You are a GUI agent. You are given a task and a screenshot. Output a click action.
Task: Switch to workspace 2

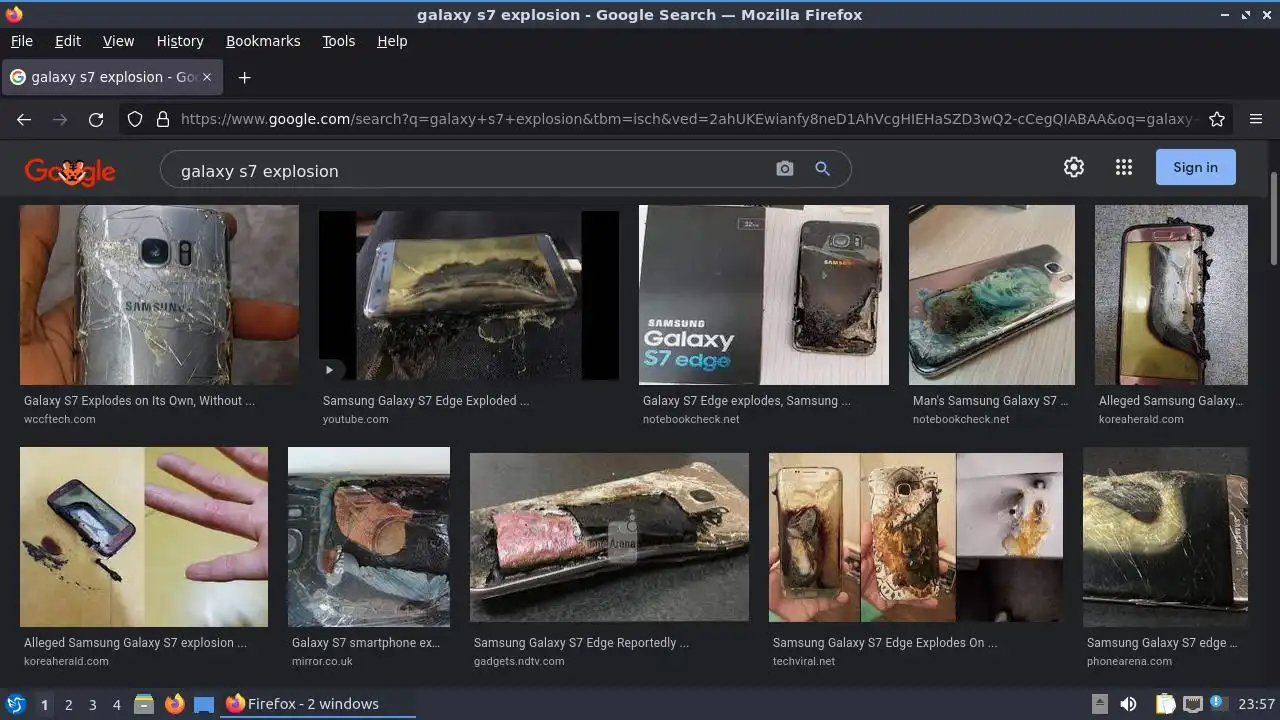coord(68,705)
